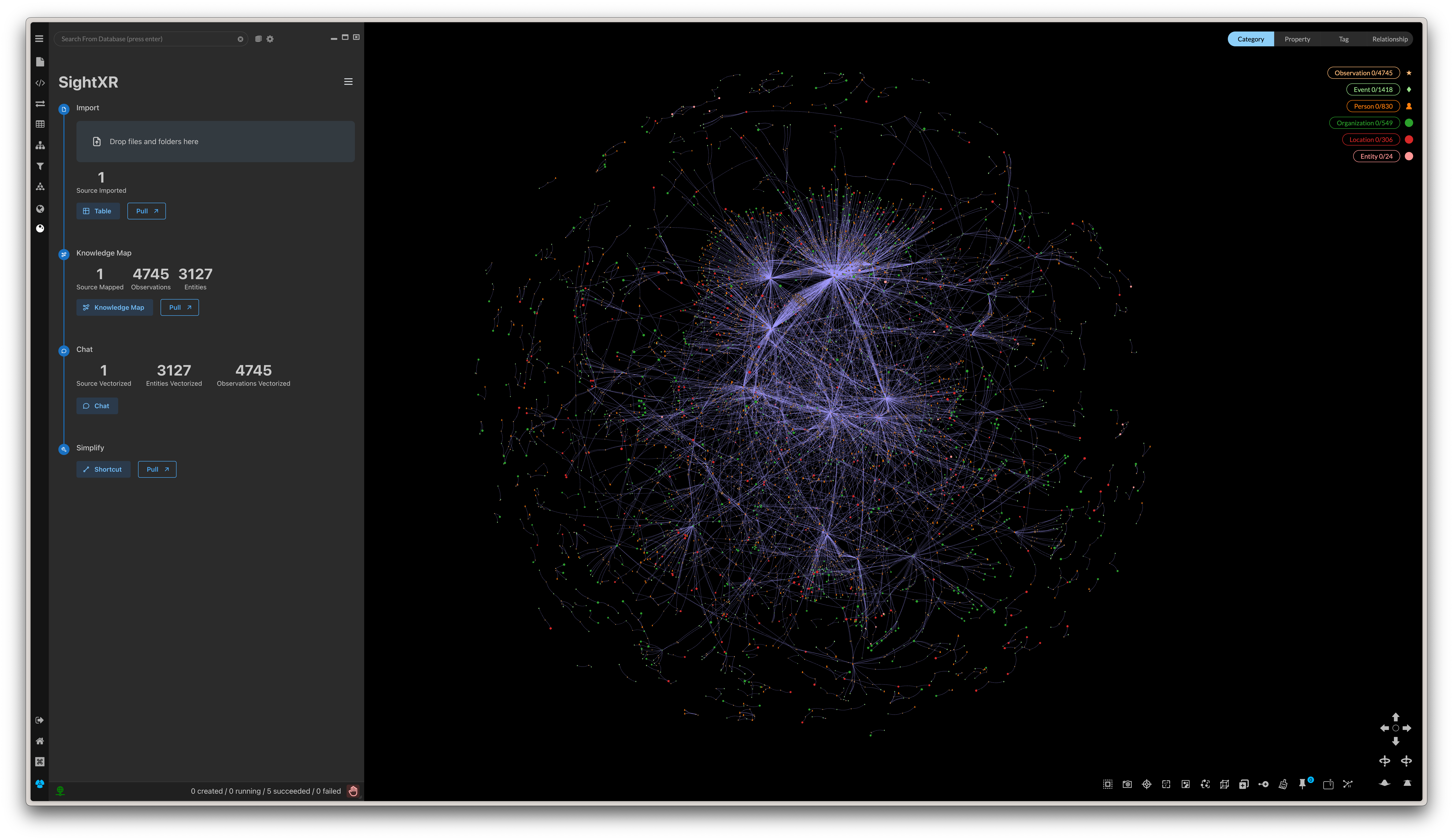Open the table grid view in sidebar
Image resolution: width=1453 pixels, height=840 pixels.
pyautogui.click(x=40, y=124)
